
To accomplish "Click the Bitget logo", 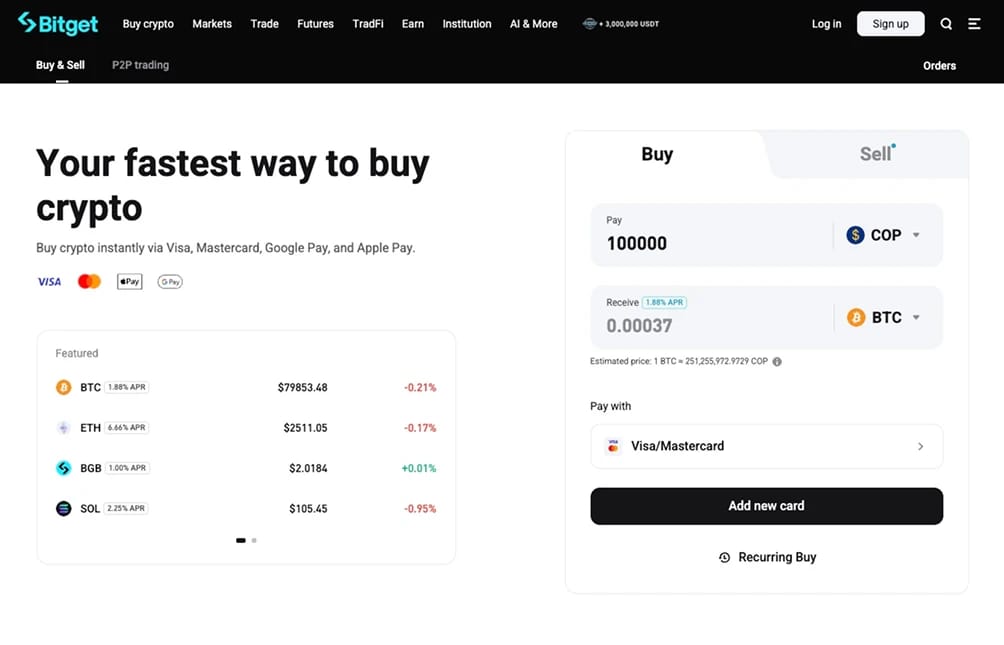I will pos(58,24).
